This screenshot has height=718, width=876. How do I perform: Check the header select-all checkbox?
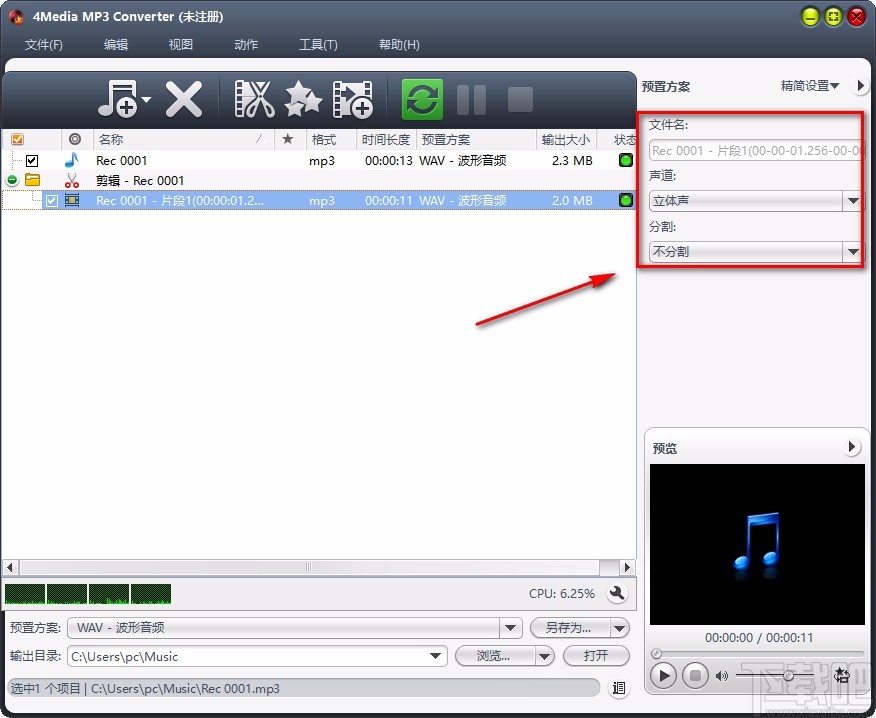click(16, 139)
